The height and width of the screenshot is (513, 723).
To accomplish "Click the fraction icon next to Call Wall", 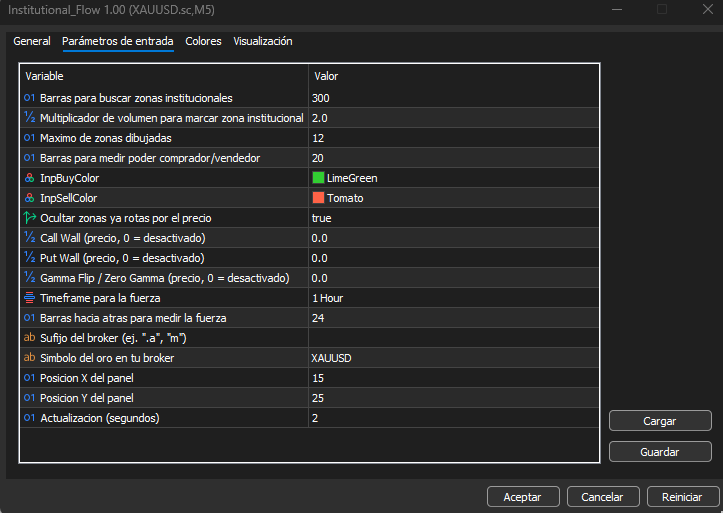I will click(x=30, y=237).
